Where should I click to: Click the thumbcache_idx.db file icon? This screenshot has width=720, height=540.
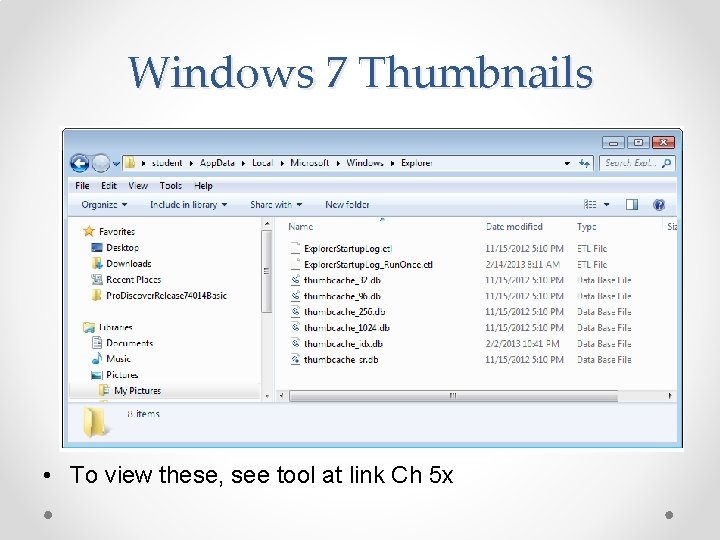point(295,343)
